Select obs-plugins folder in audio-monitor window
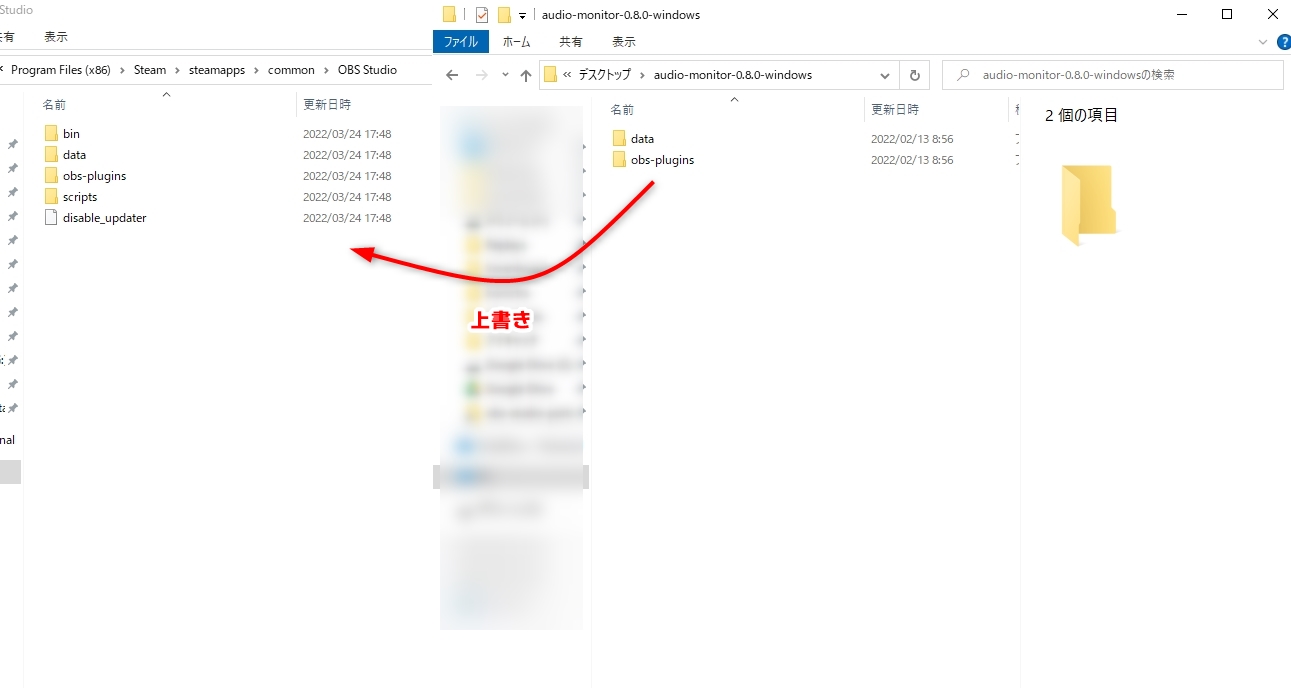The image size is (1291, 688). point(661,160)
